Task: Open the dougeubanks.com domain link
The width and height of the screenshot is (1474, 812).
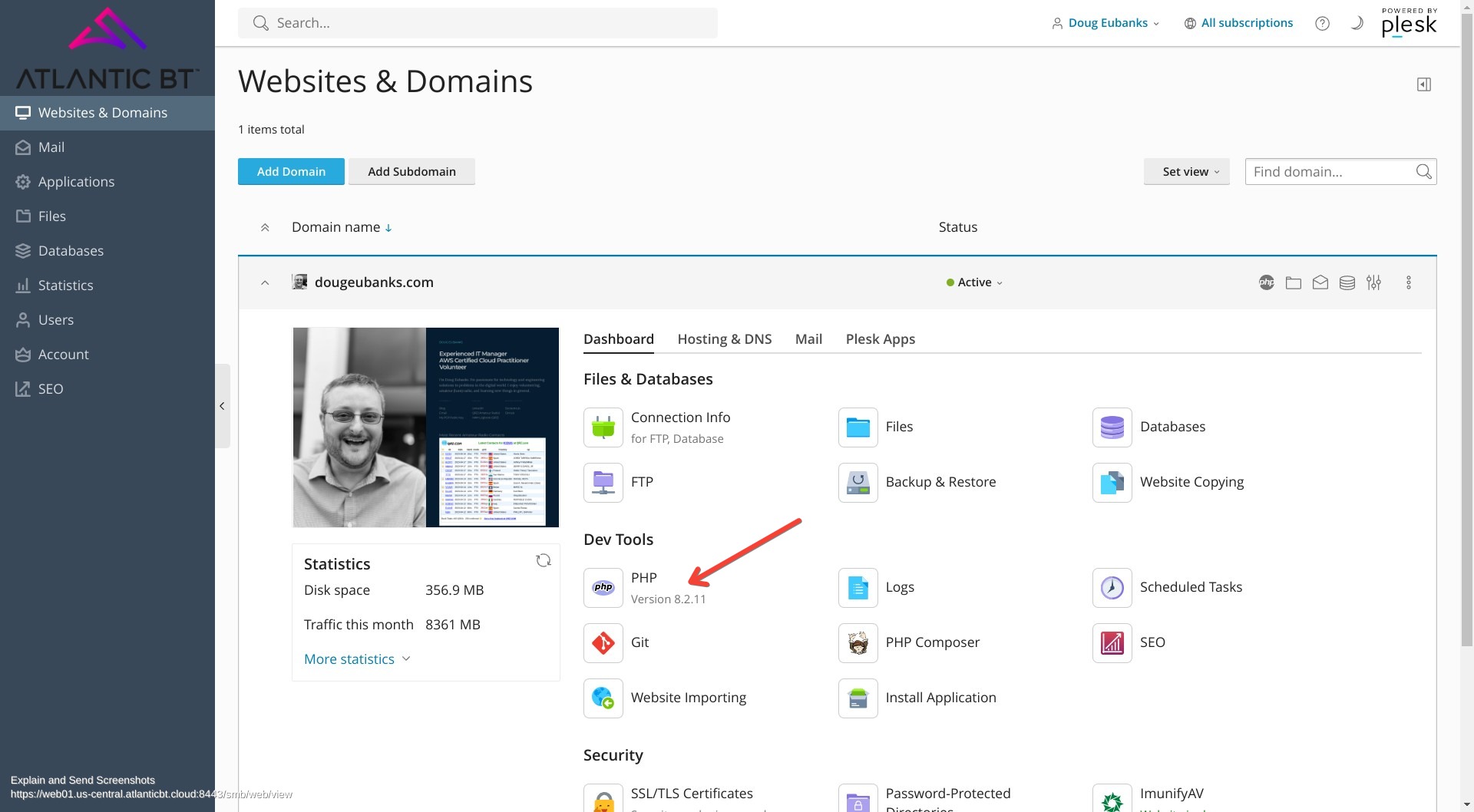Action: [374, 282]
